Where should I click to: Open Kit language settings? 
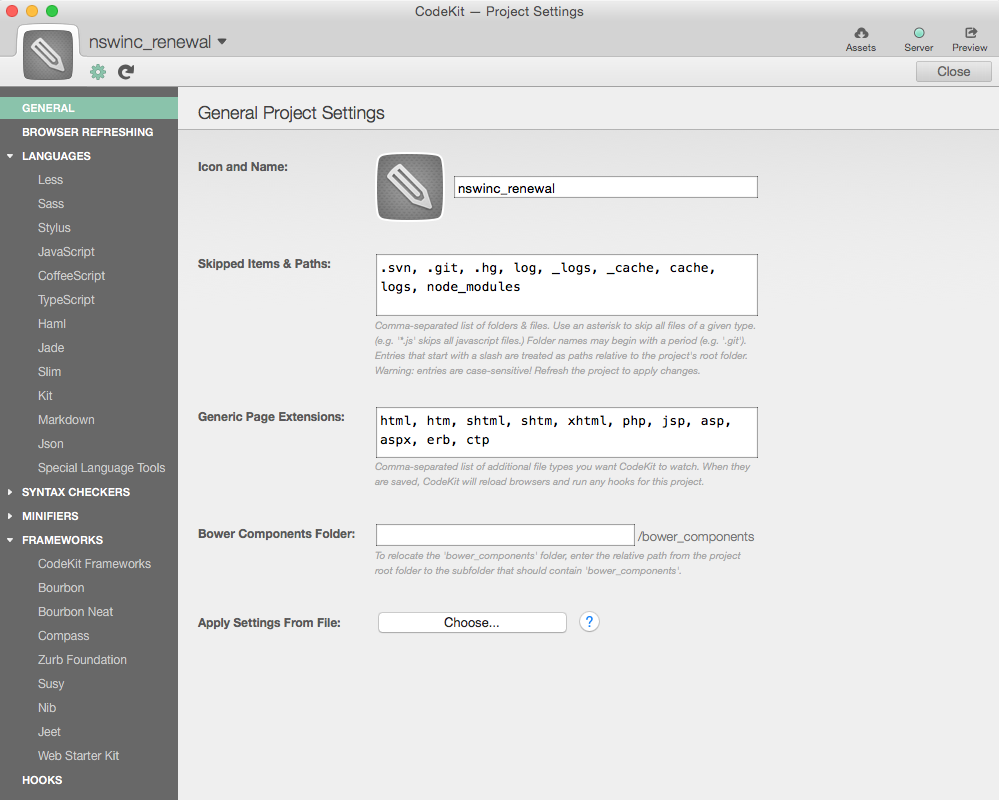45,396
